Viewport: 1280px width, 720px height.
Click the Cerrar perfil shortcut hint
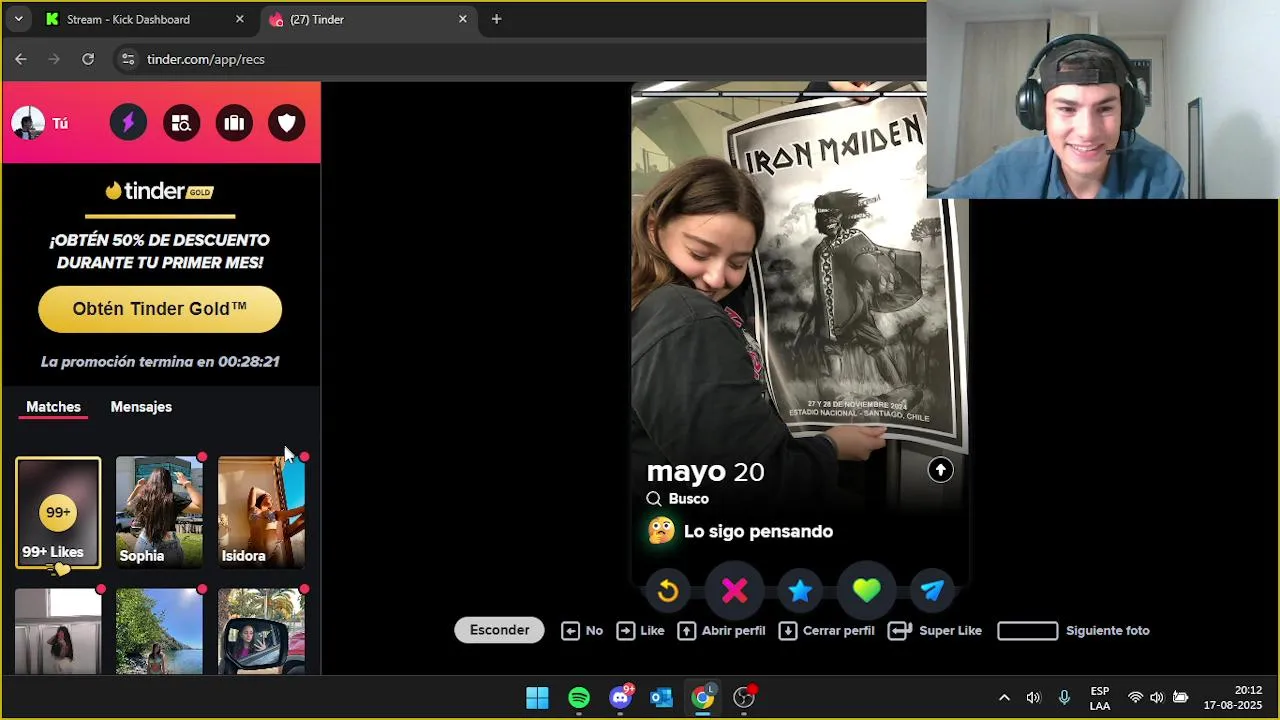point(826,631)
